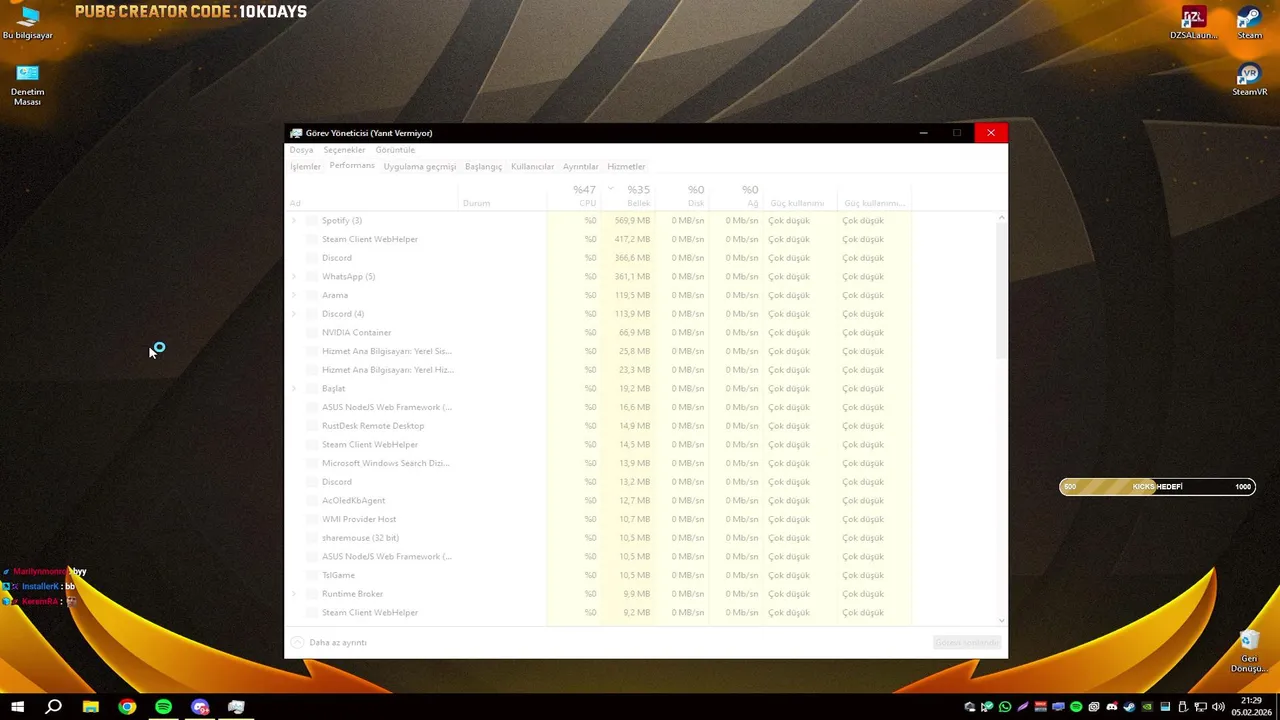Open SteamVR desktop shortcut
The image size is (1280, 720).
point(1249,80)
